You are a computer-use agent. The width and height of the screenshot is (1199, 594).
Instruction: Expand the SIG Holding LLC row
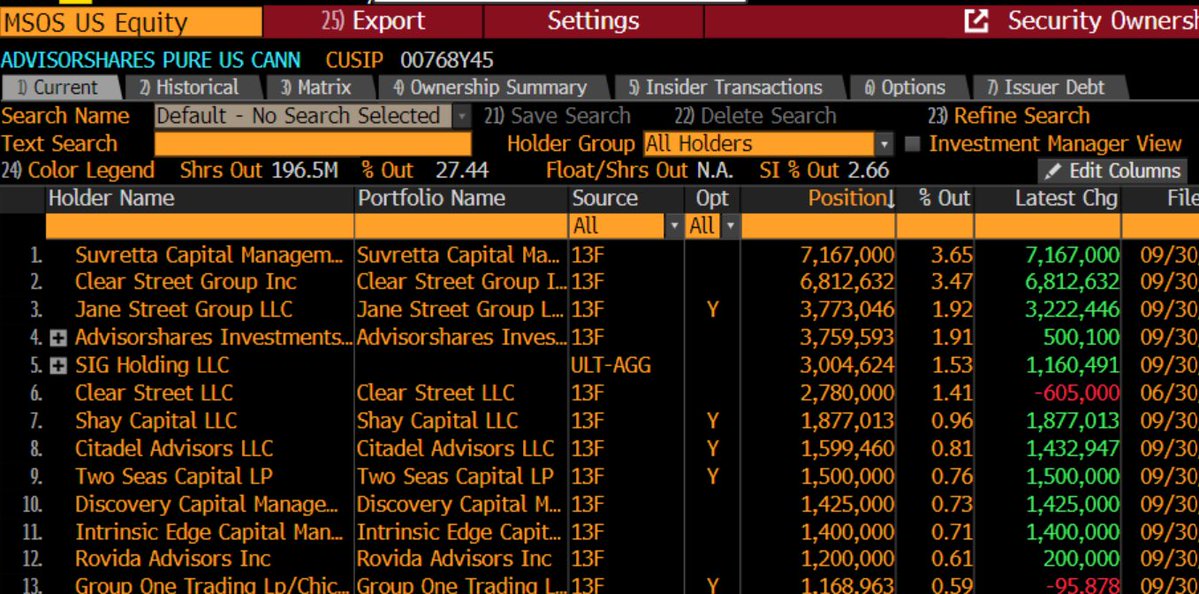pyautogui.click(x=58, y=365)
